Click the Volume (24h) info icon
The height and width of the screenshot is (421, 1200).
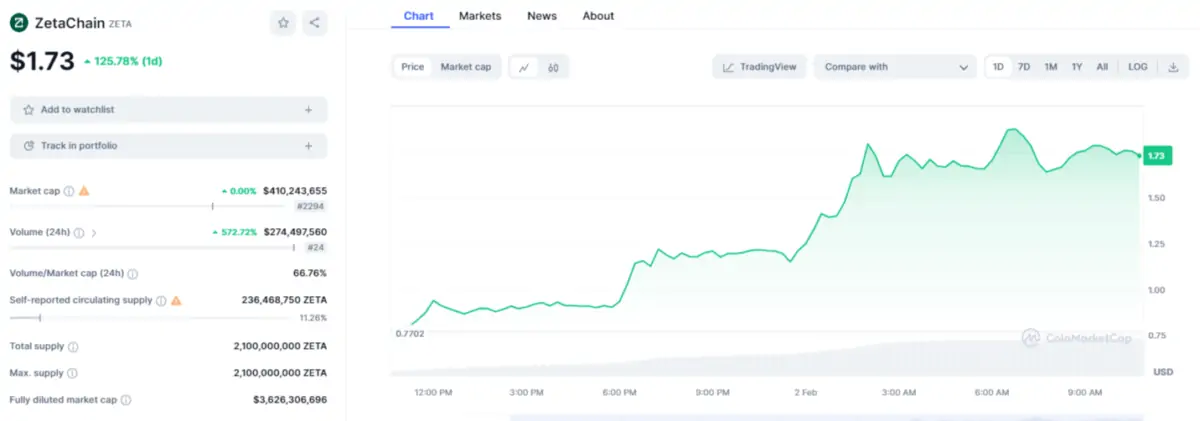[x=79, y=232]
